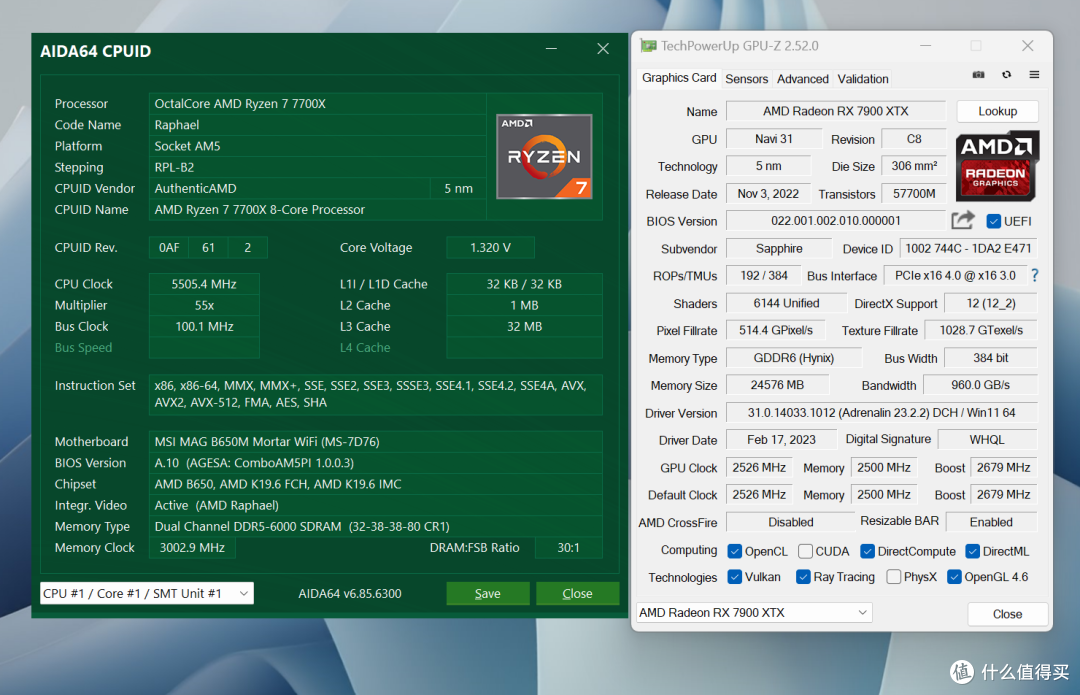
Task: Open the CPU #1 / Core #1 dropdown
Action: point(147,593)
